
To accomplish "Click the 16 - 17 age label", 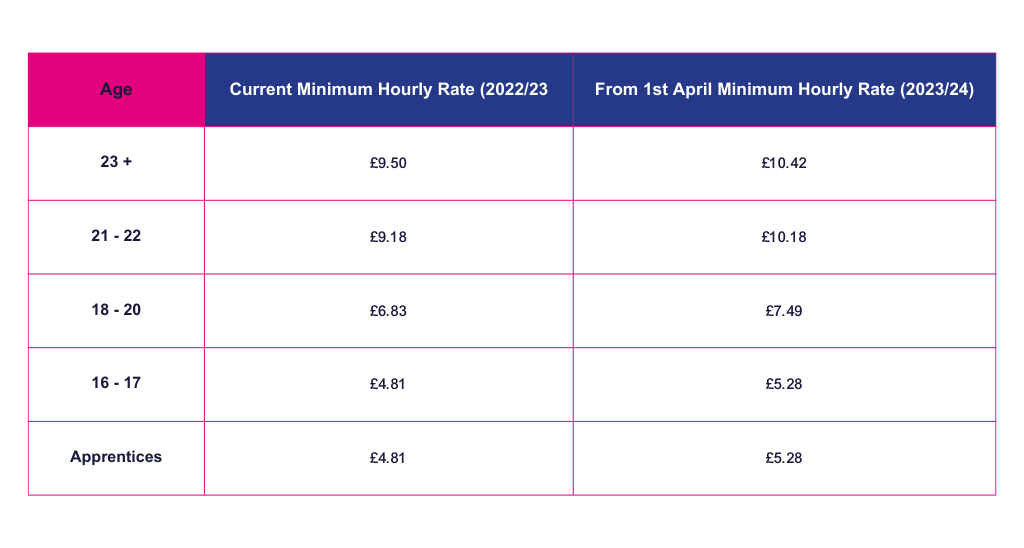I will (x=116, y=383).
